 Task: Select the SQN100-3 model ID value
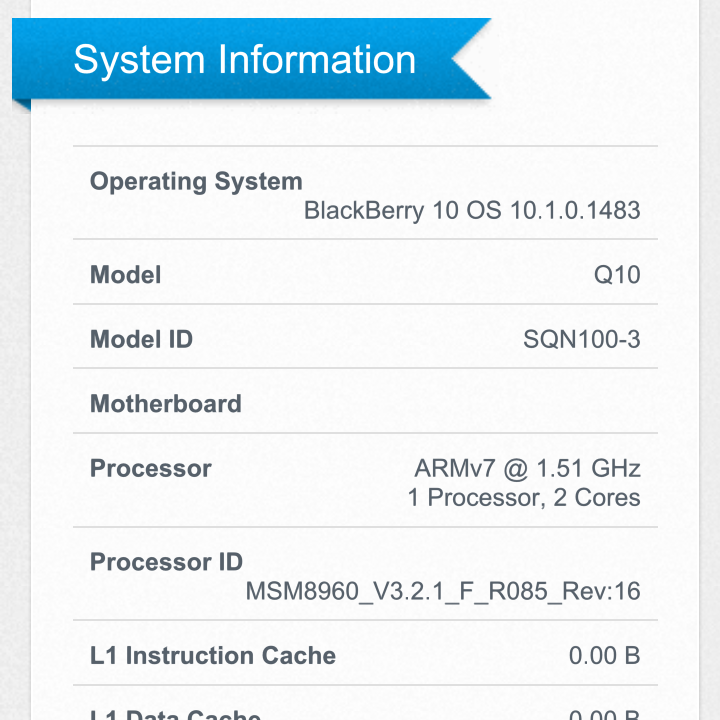coord(582,340)
